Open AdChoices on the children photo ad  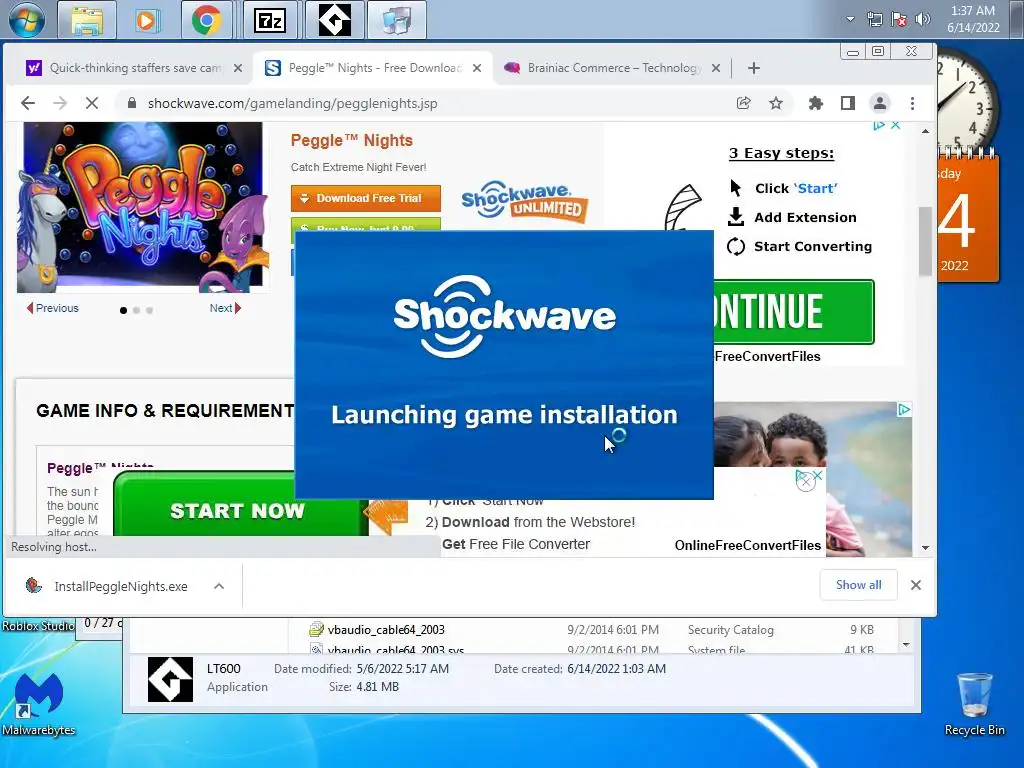tap(904, 409)
